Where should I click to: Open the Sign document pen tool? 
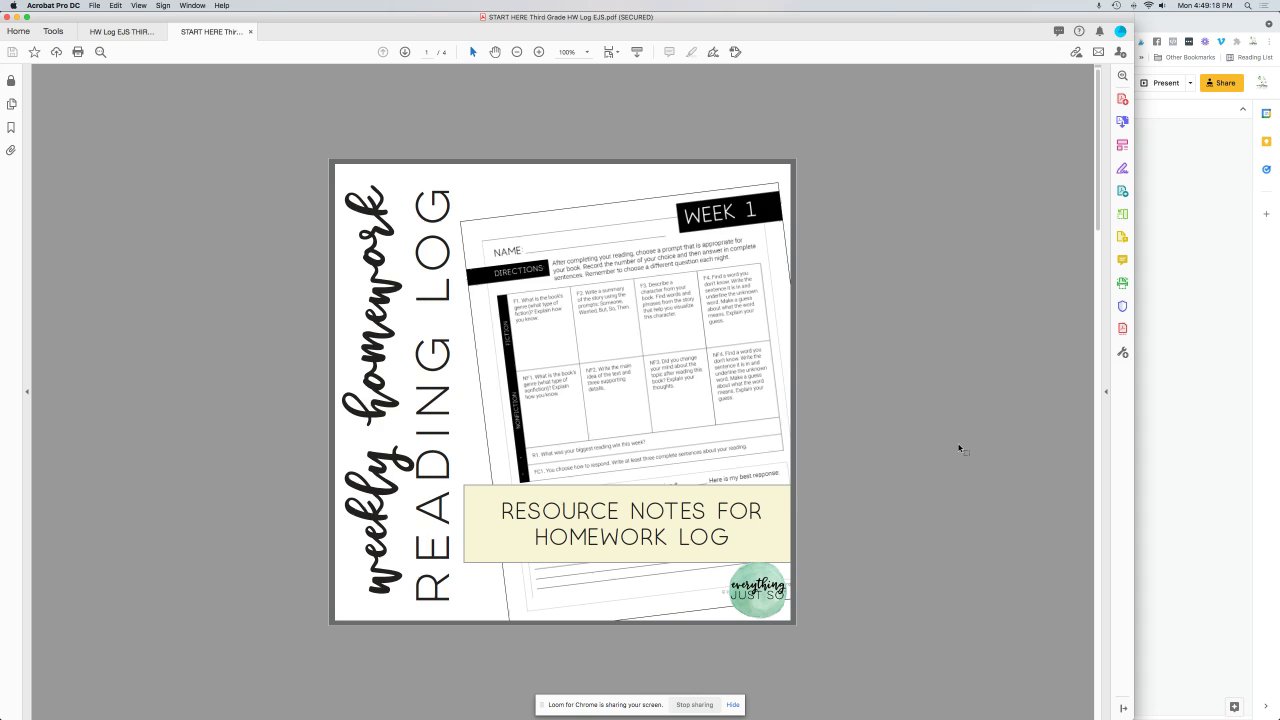(713, 52)
